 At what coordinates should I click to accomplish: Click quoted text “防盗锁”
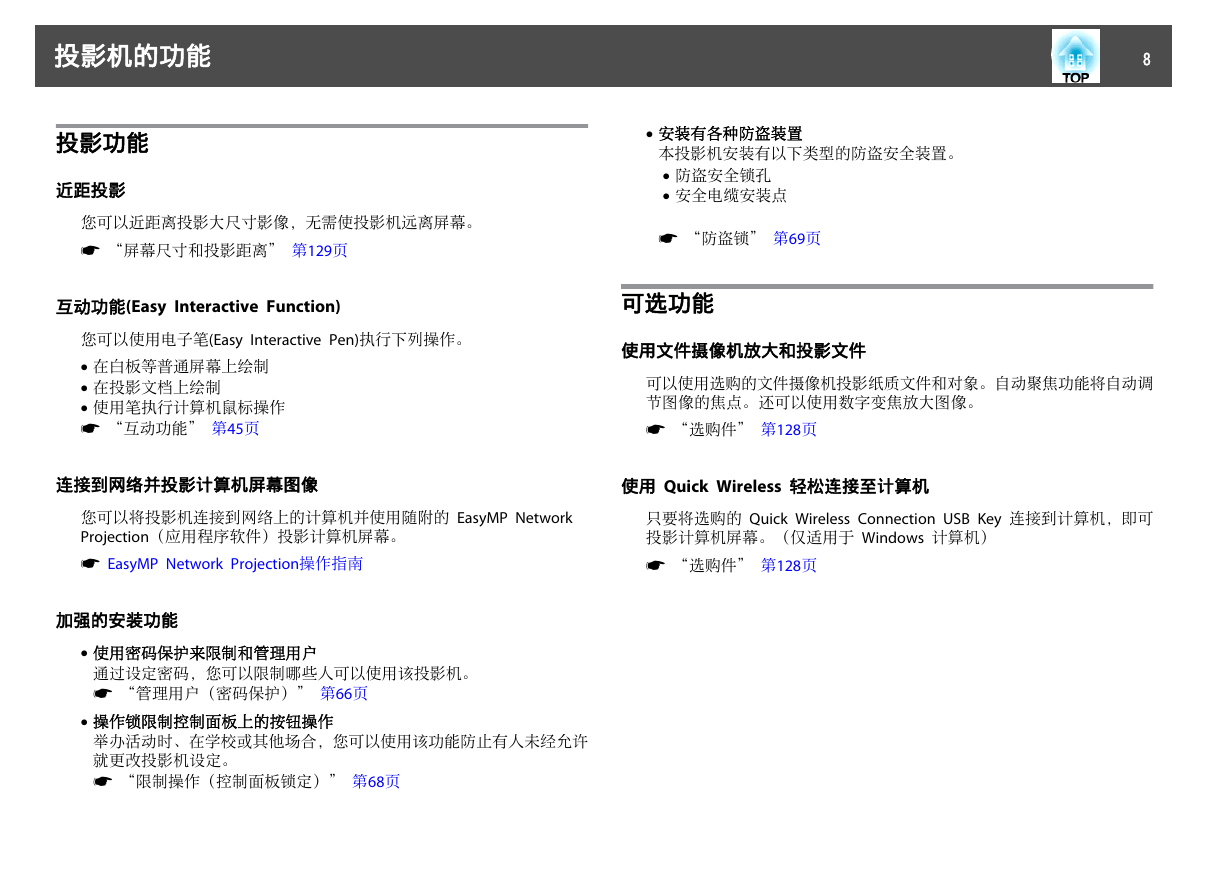point(726,238)
